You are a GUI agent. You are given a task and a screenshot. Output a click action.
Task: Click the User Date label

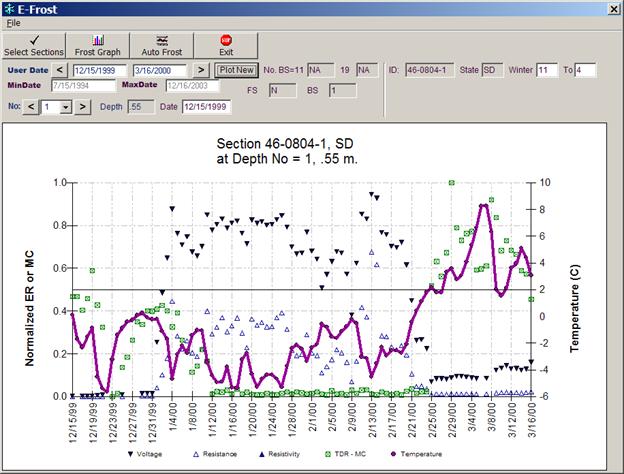coord(28,70)
